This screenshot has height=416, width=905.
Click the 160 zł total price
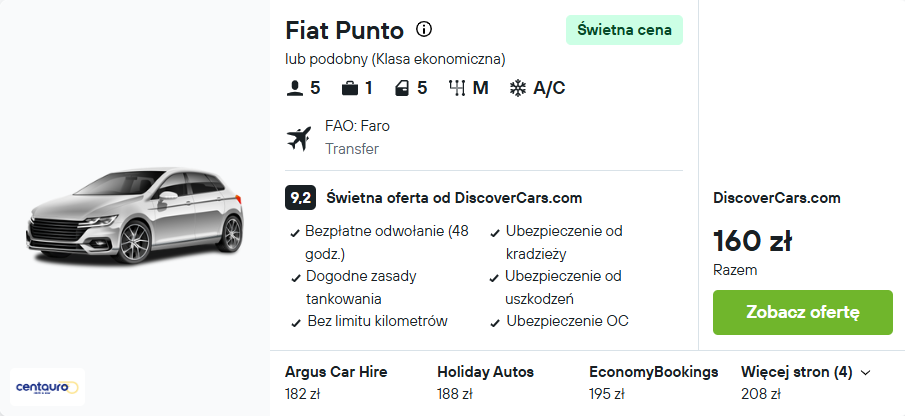(x=753, y=241)
